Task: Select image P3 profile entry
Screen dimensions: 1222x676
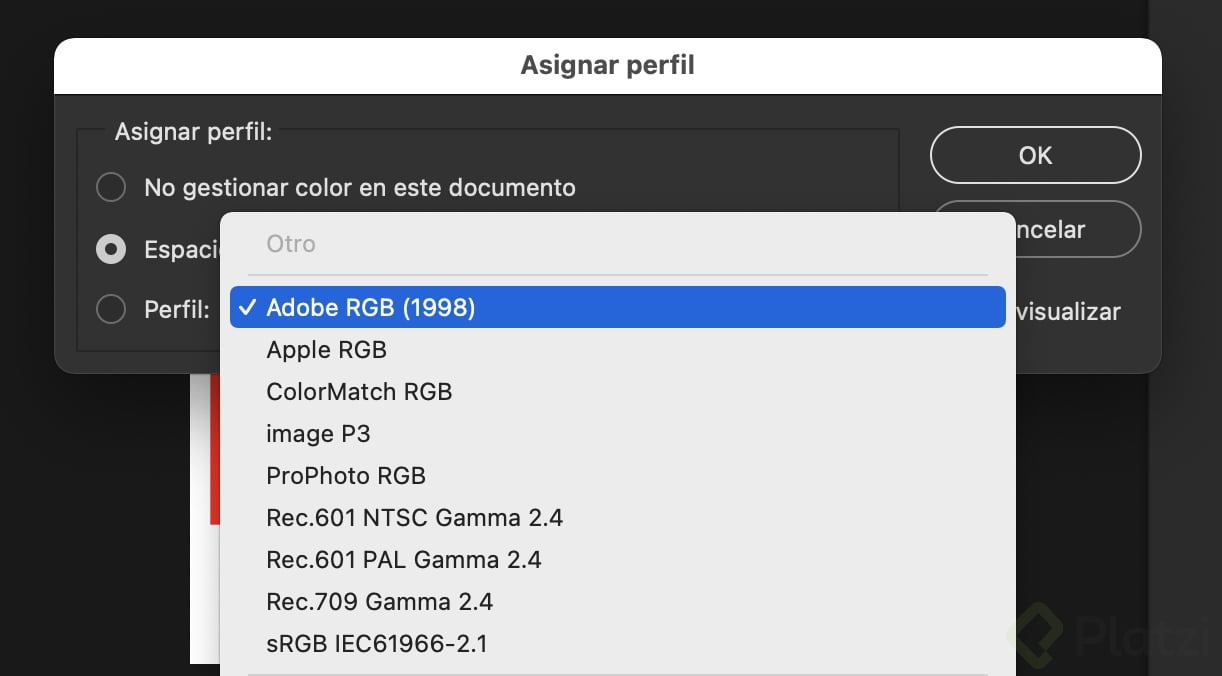Action: 318,434
